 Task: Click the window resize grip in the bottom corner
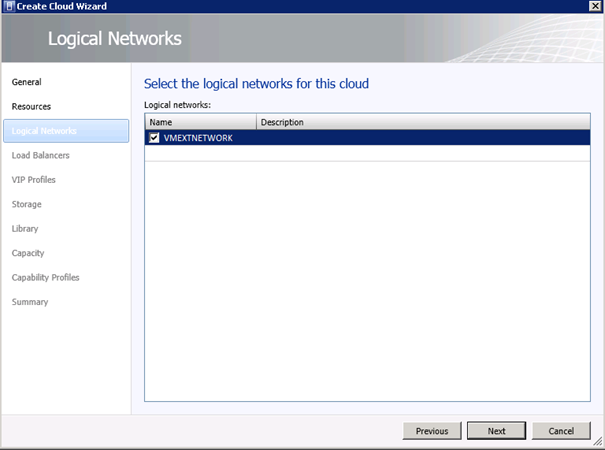(x=598, y=442)
